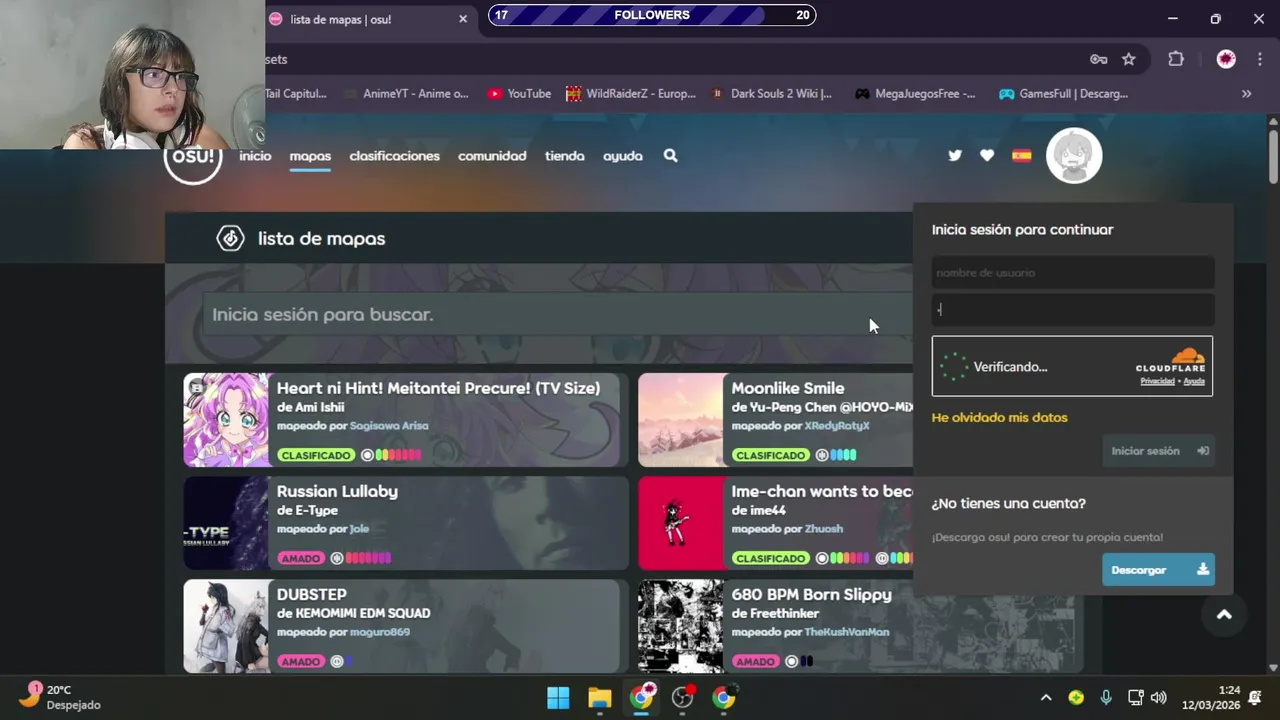Open comunidad menu item

pos(492,156)
